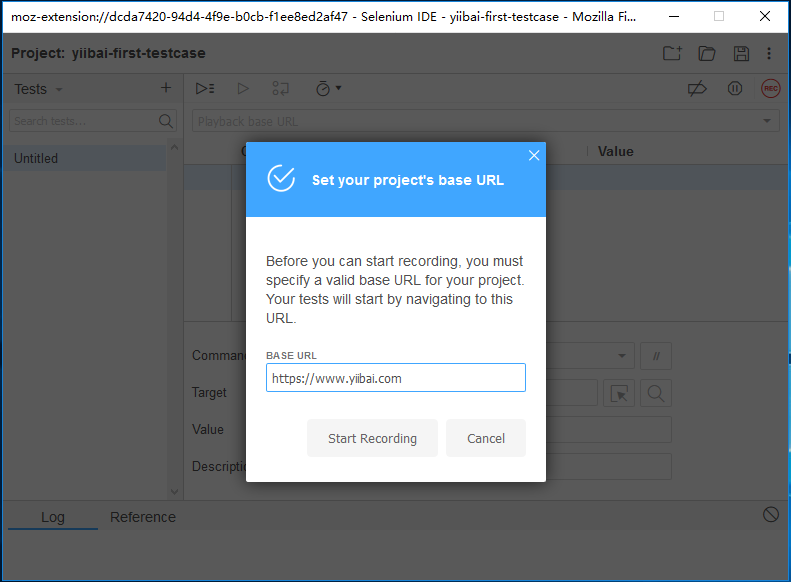Expand the Tests dropdown arrow

tap(59, 90)
